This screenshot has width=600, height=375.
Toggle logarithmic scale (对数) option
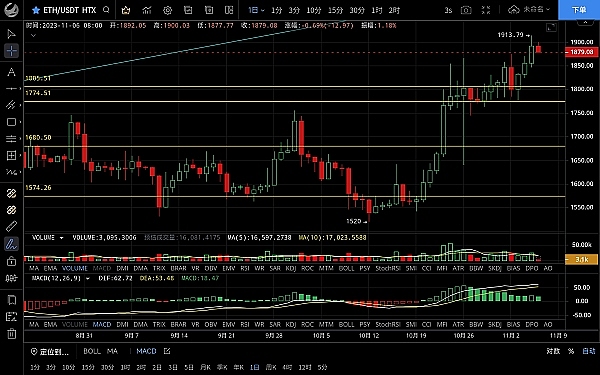553,351
